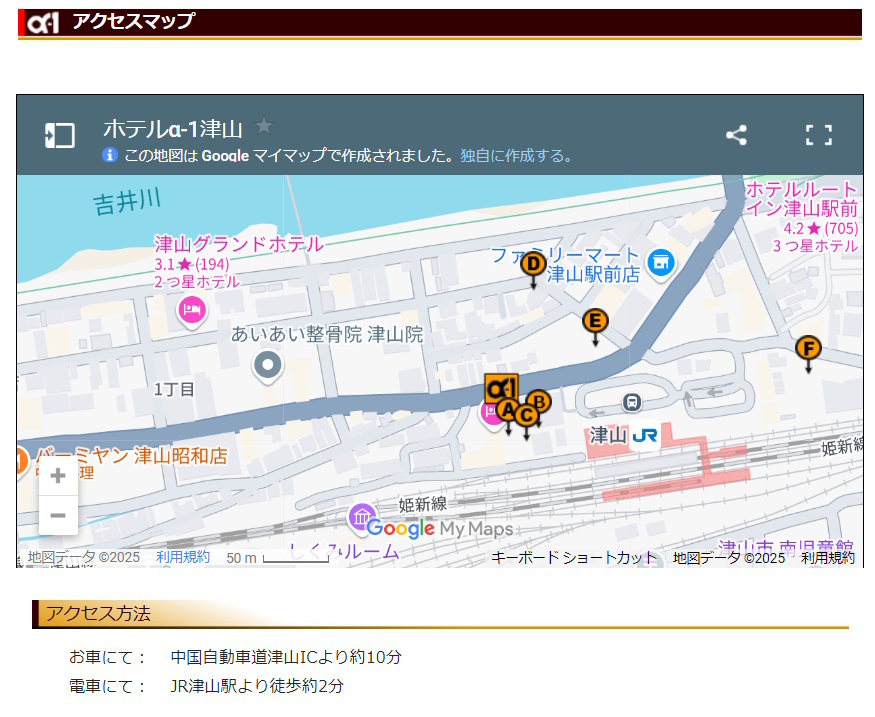Click the JR logo at 津山 station
875x717 pixels.
pos(645,435)
